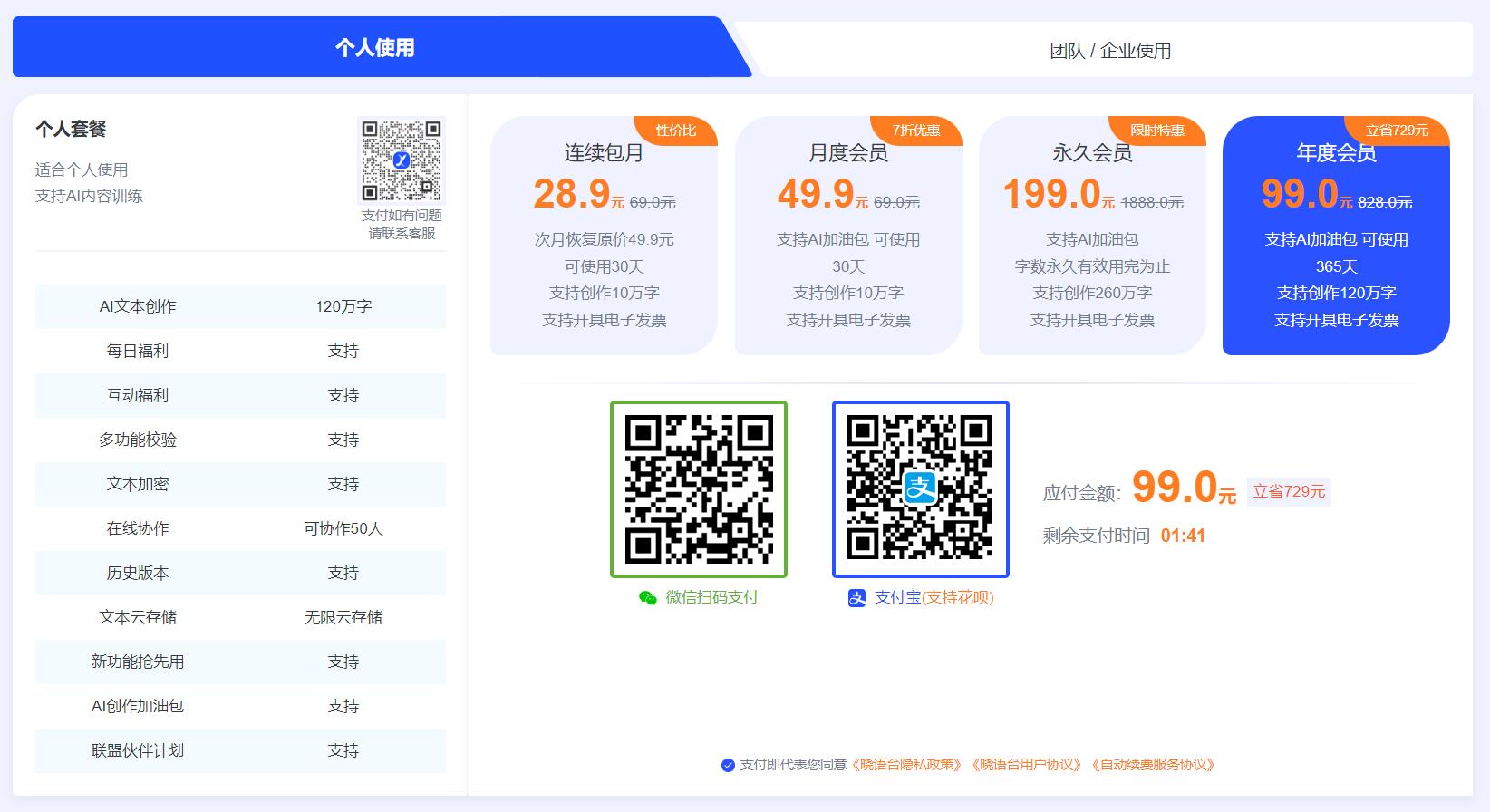Click the 每日福利 row label

click(x=138, y=351)
